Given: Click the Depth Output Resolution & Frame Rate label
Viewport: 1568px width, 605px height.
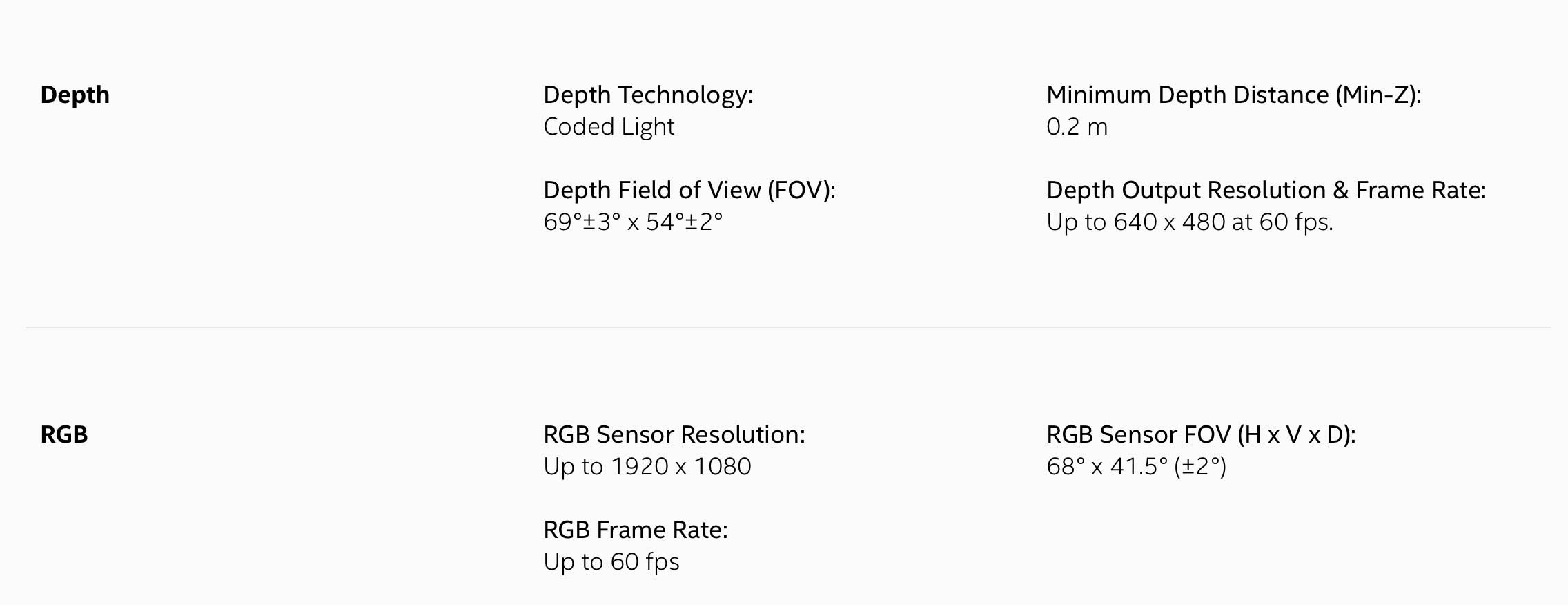Looking at the screenshot, I should (x=1266, y=190).
